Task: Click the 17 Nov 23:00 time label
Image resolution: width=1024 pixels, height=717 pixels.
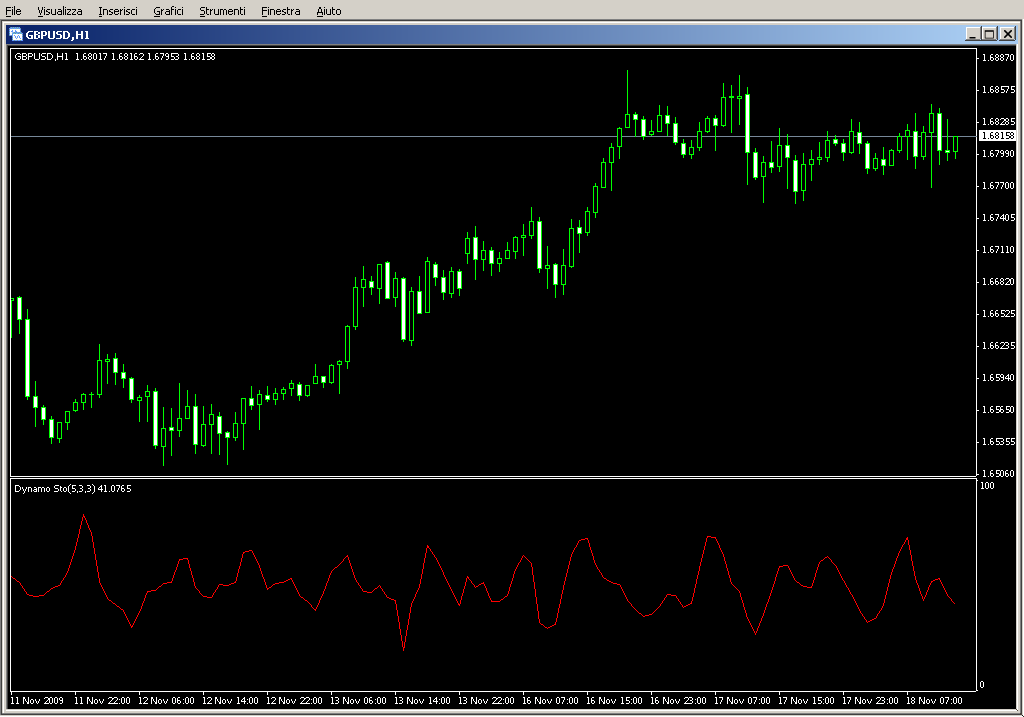Action: click(x=870, y=701)
